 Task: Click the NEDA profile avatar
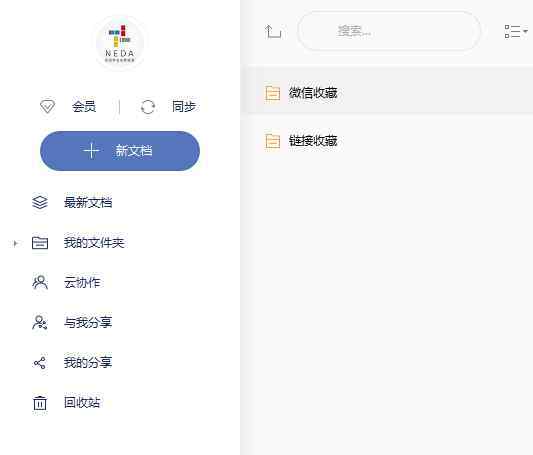point(120,43)
